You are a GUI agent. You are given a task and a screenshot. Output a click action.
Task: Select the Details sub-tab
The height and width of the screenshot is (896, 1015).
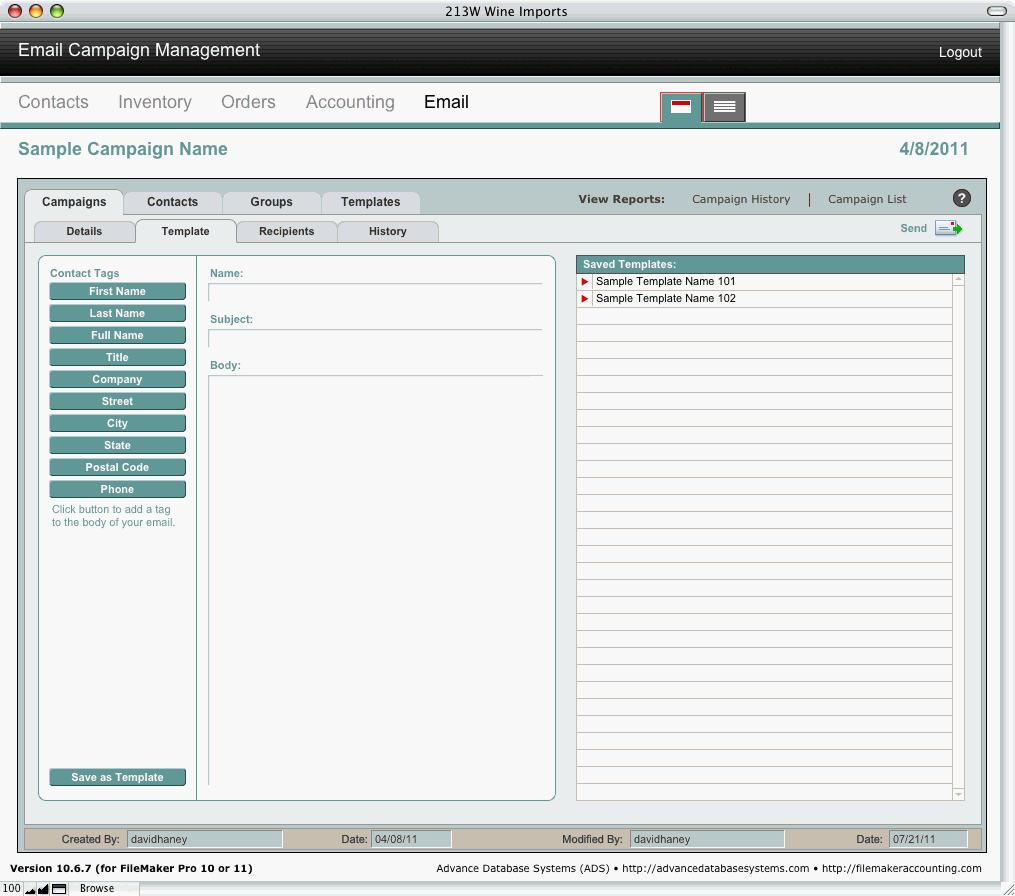pos(84,231)
